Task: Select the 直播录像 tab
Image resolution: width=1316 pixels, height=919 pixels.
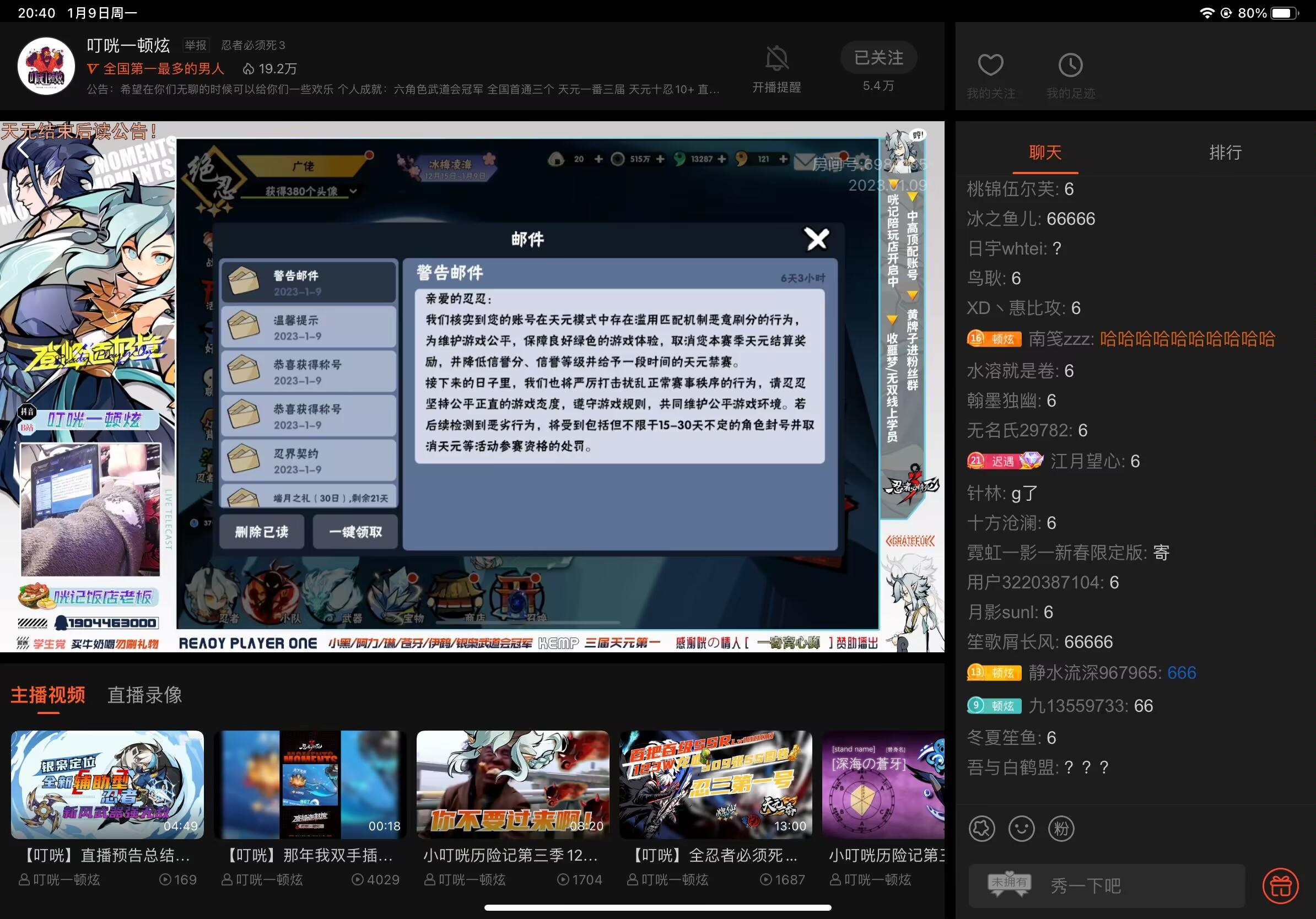Action: (x=144, y=695)
